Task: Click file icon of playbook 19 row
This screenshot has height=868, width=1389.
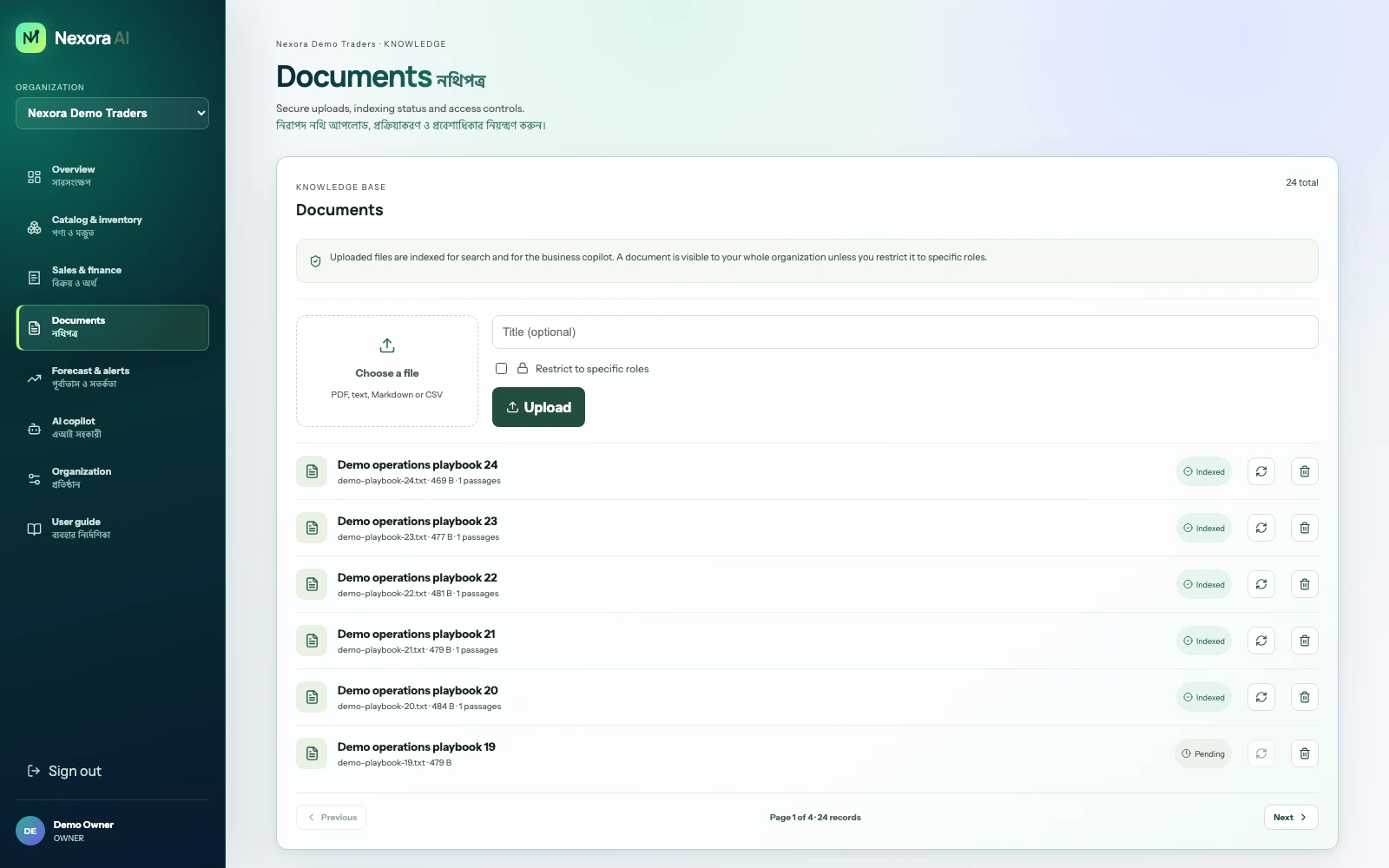Action: 312,753
